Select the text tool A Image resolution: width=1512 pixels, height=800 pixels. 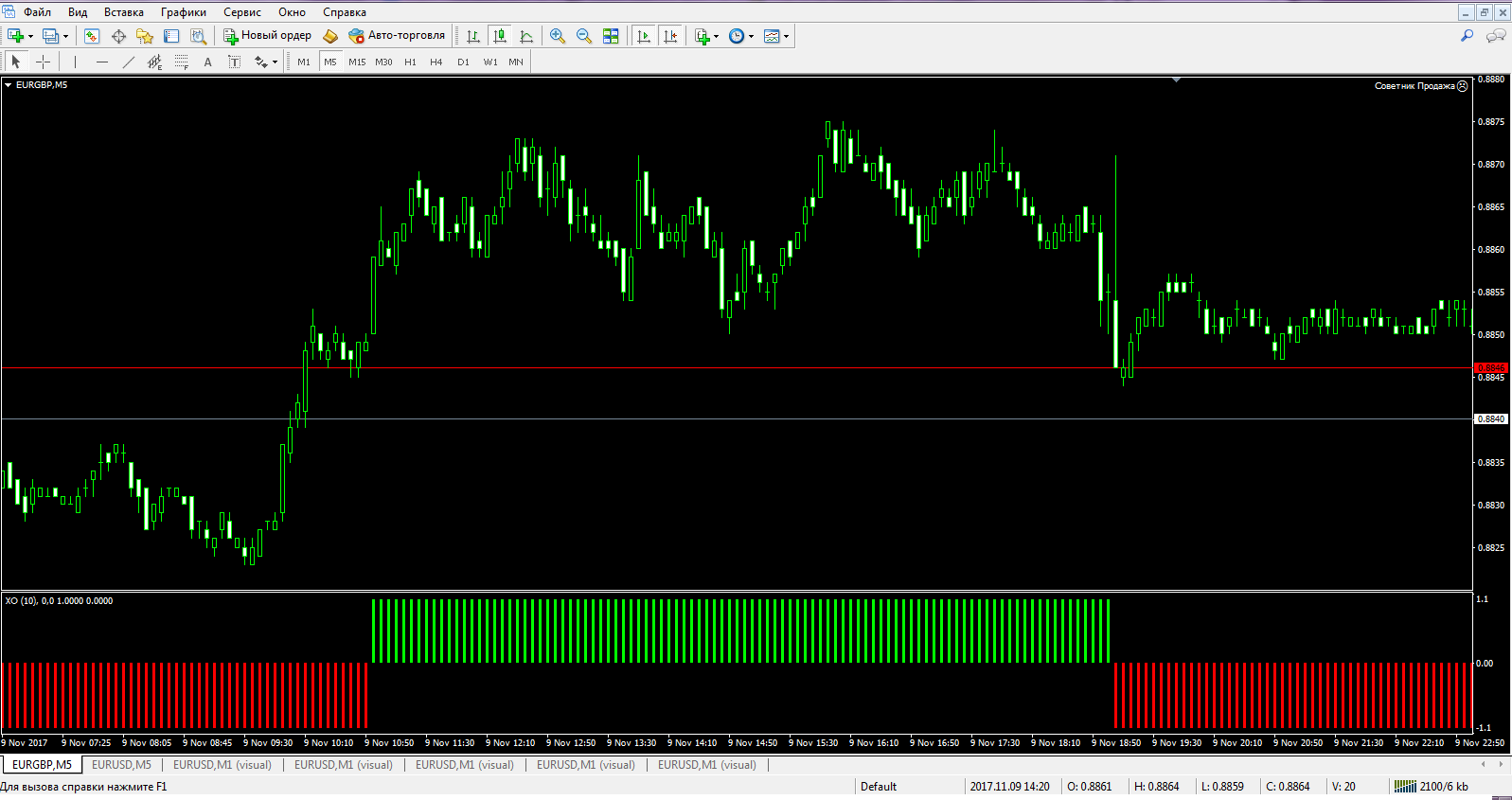[x=207, y=62]
